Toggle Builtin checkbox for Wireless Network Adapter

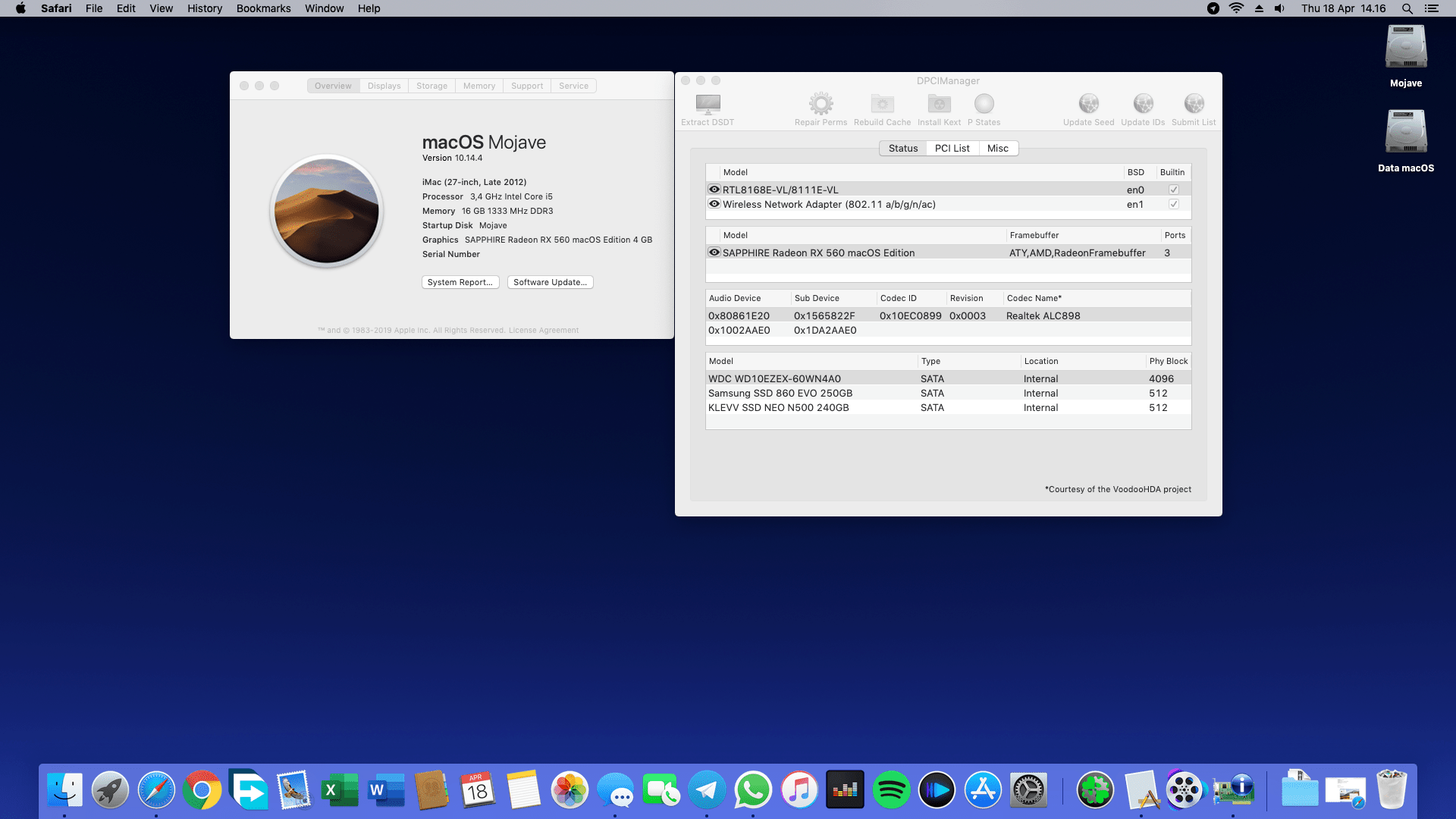pyautogui.click(x=1173, y=203)
